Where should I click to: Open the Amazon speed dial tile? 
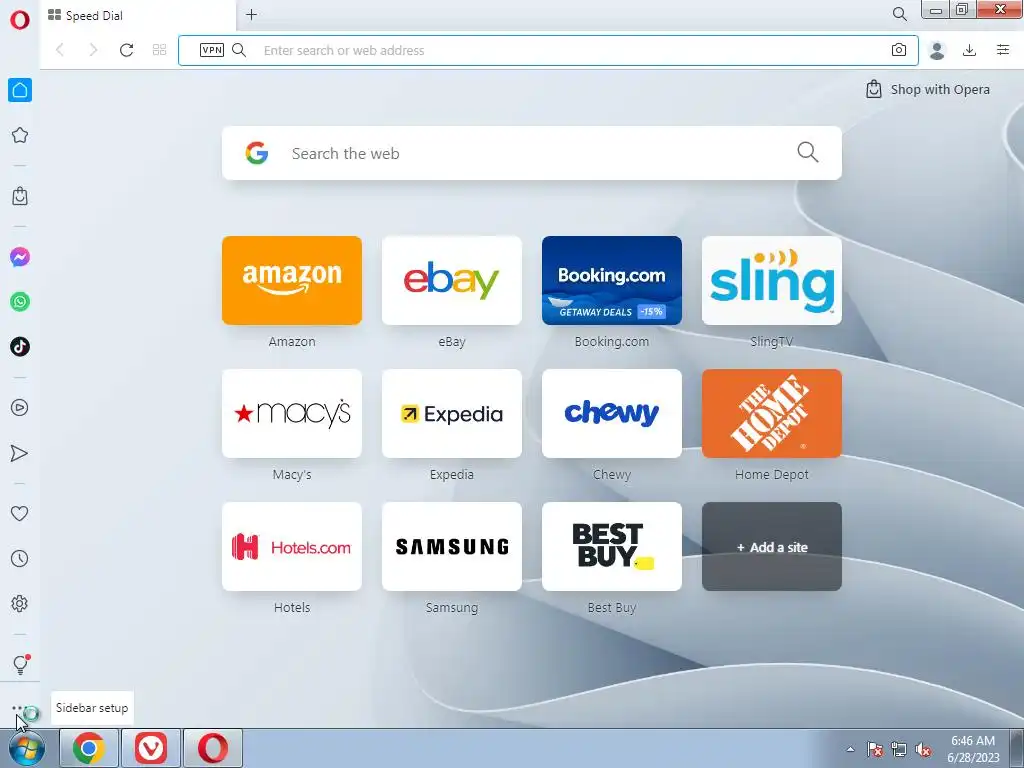coord(292,281)
